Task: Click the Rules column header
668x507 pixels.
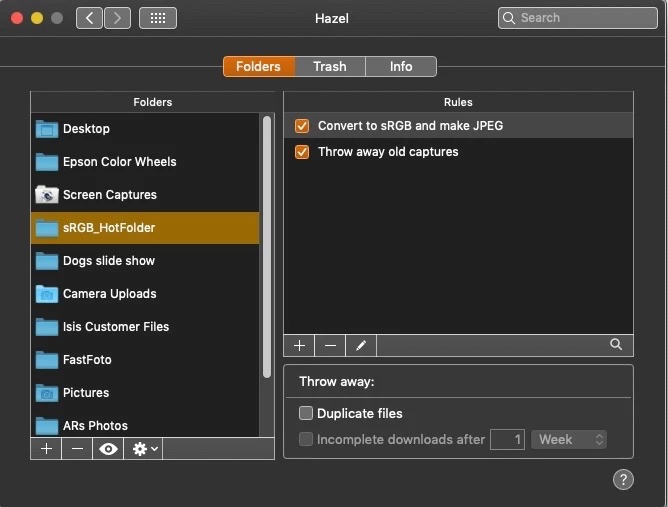Action: (x=458, y=102)
